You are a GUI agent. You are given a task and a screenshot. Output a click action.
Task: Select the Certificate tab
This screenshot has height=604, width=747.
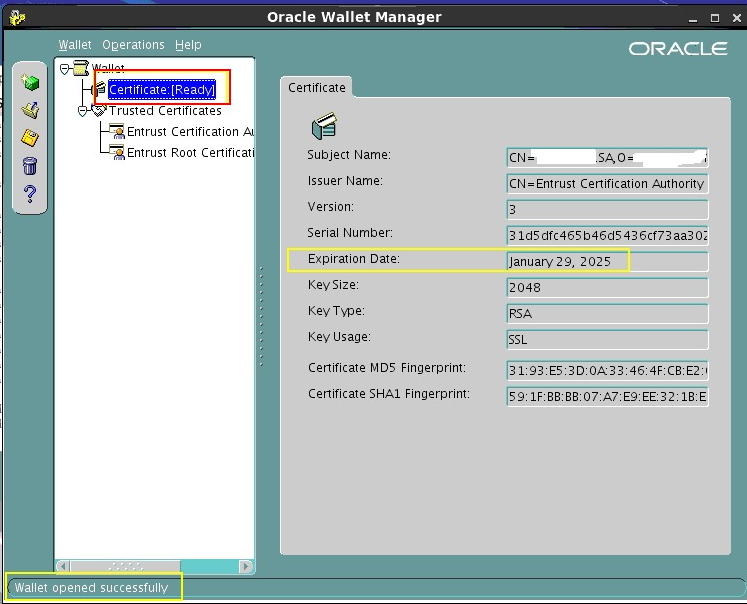317,88
